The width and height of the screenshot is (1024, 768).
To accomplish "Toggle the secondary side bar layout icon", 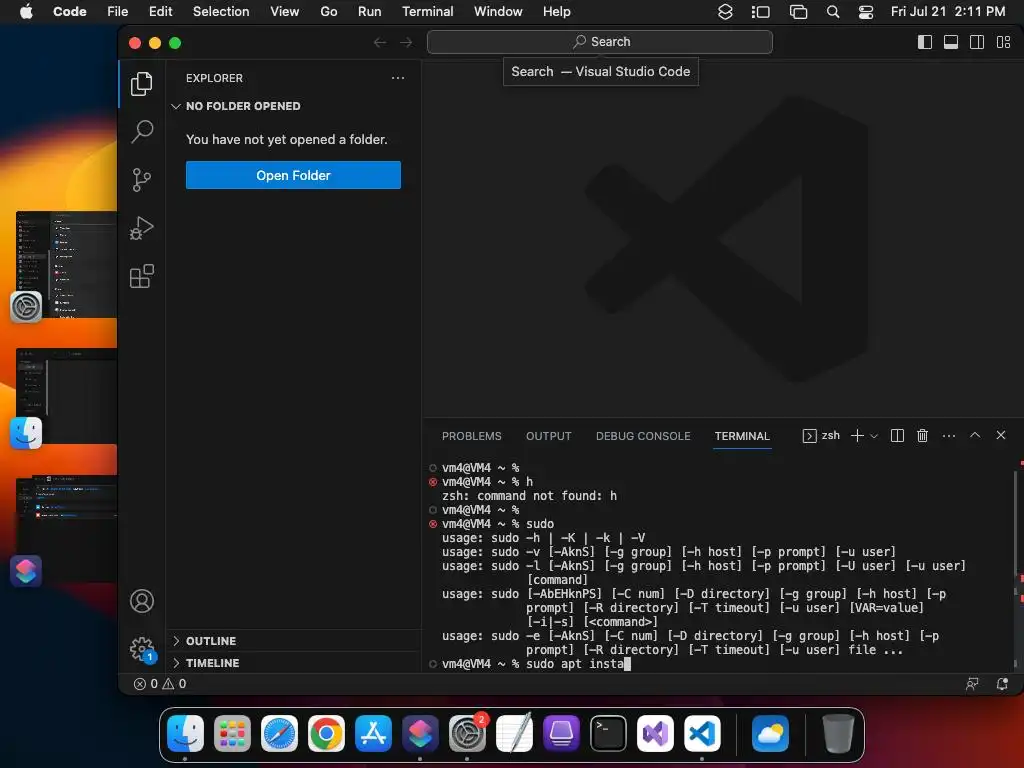I will [x=977, y=42].
